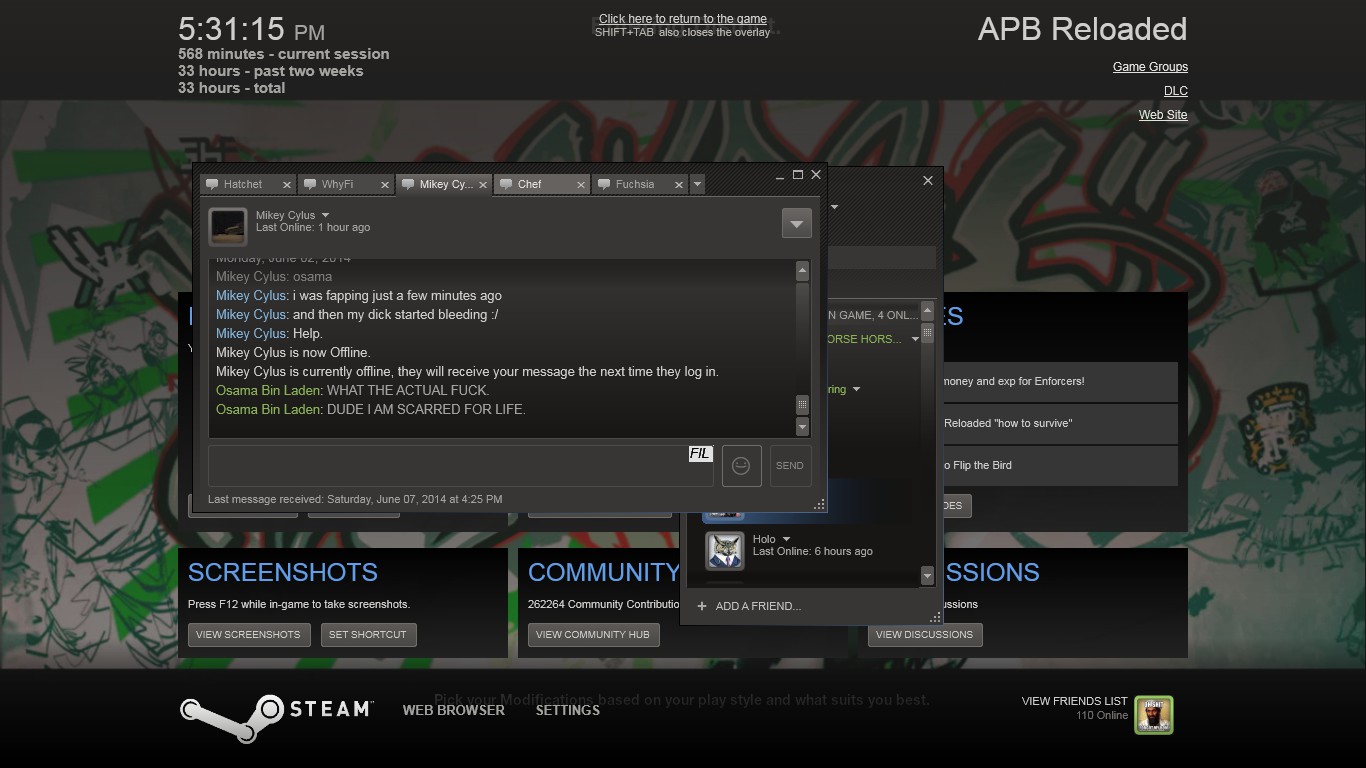Click the chat message input field
Image resolution: width=1366 pixels, height=768 pixels.
click(461, 466)
